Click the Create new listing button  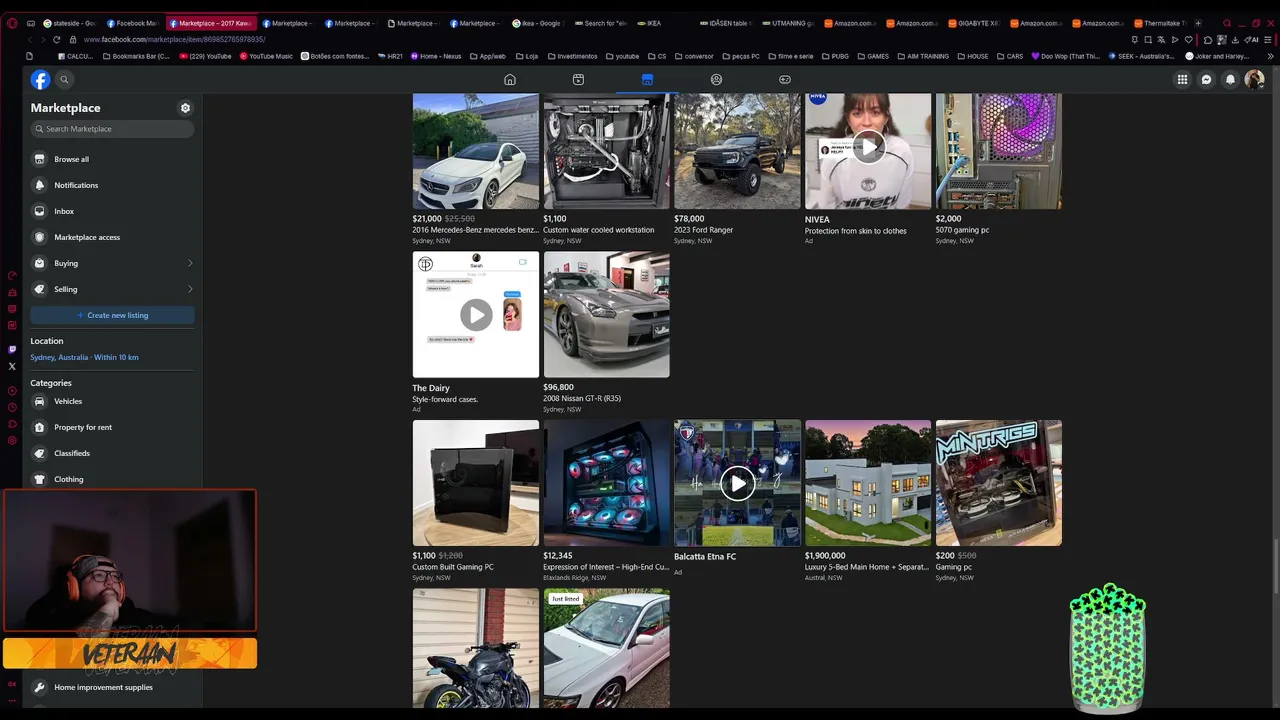[x=112, y=315]
